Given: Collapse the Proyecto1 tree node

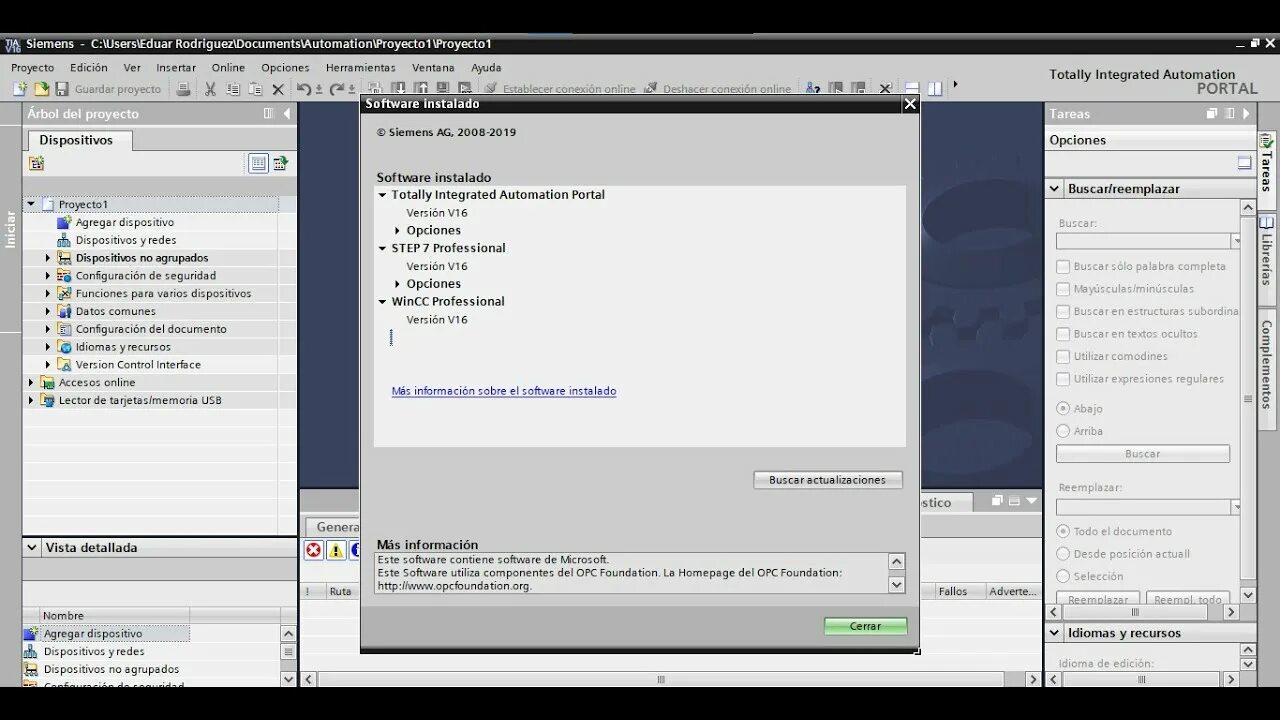Looking at the screenshot, I should pyautogui.click(x=31, y=204).
